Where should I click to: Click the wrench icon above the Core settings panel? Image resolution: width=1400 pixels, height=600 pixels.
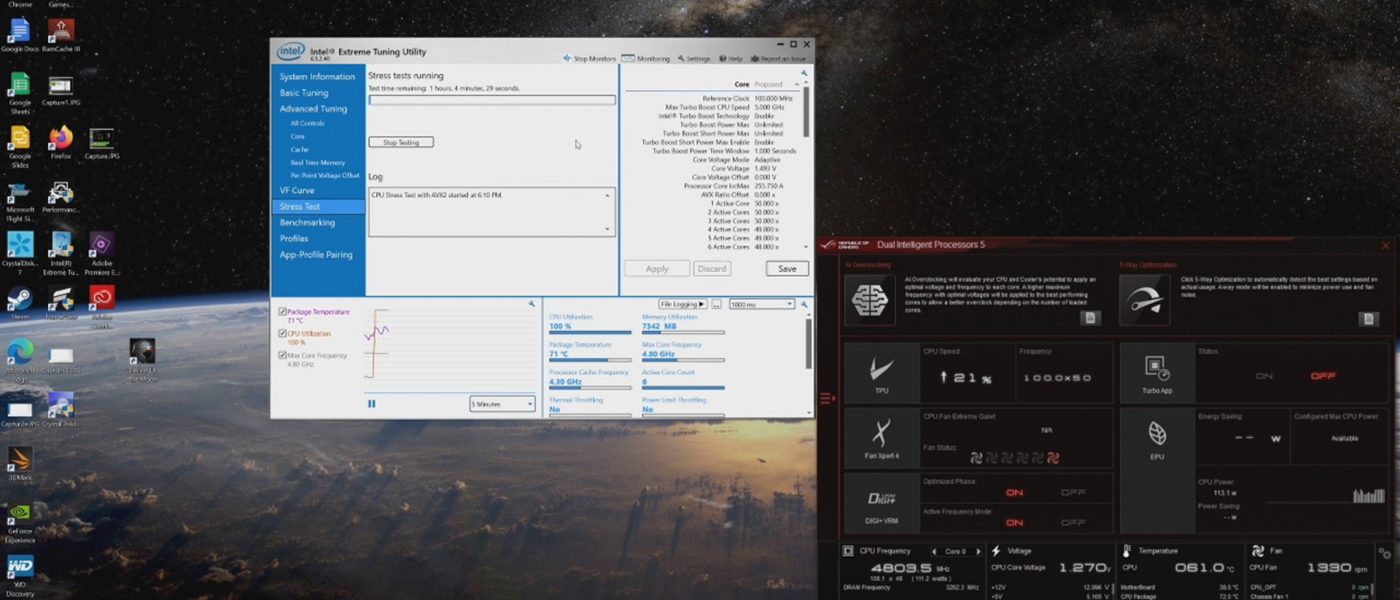(803, 73)
